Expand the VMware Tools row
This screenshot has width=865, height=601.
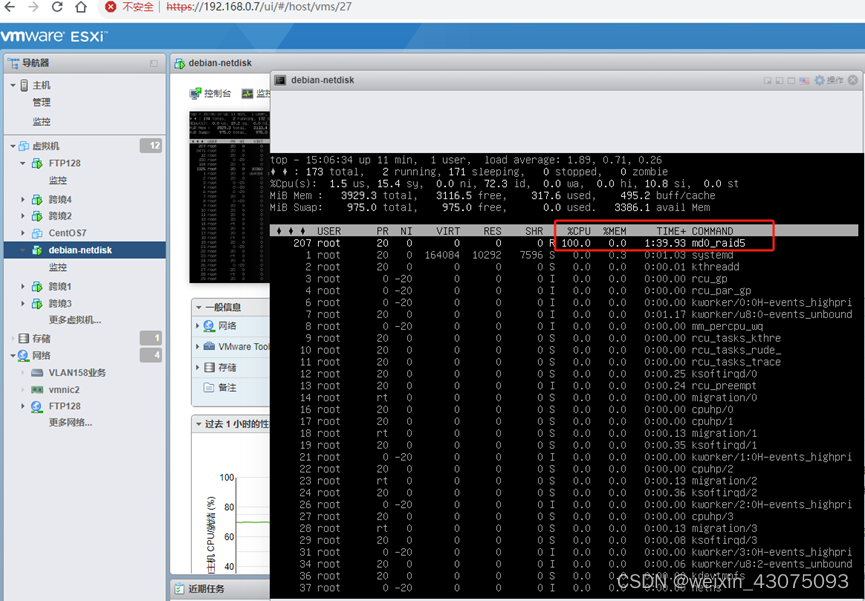point(197,346)
